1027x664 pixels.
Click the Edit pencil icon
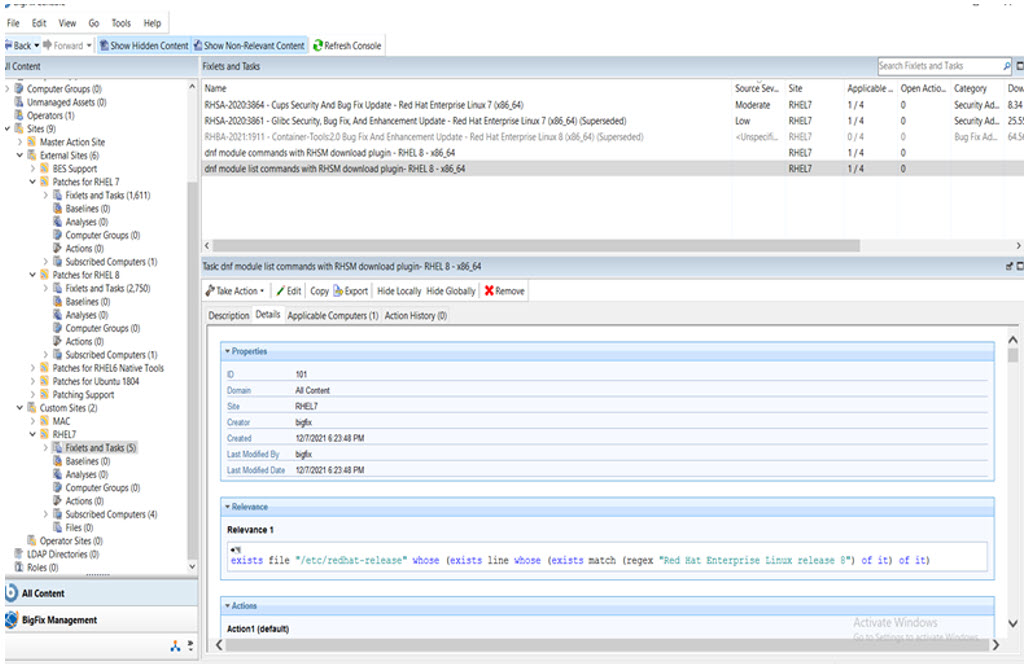click(x=281, y=291)
